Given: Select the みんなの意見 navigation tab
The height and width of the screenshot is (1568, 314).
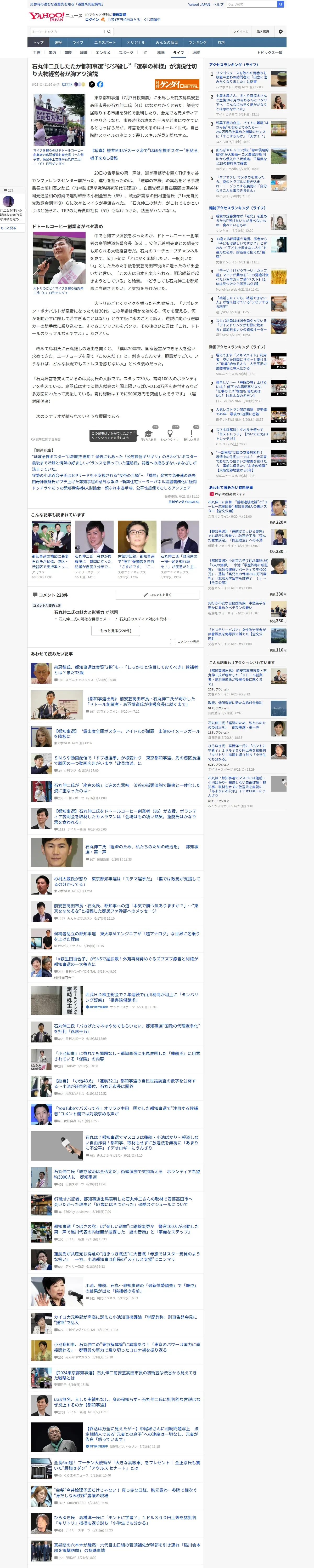Looking at the screenshot, I should click(167, 43).
